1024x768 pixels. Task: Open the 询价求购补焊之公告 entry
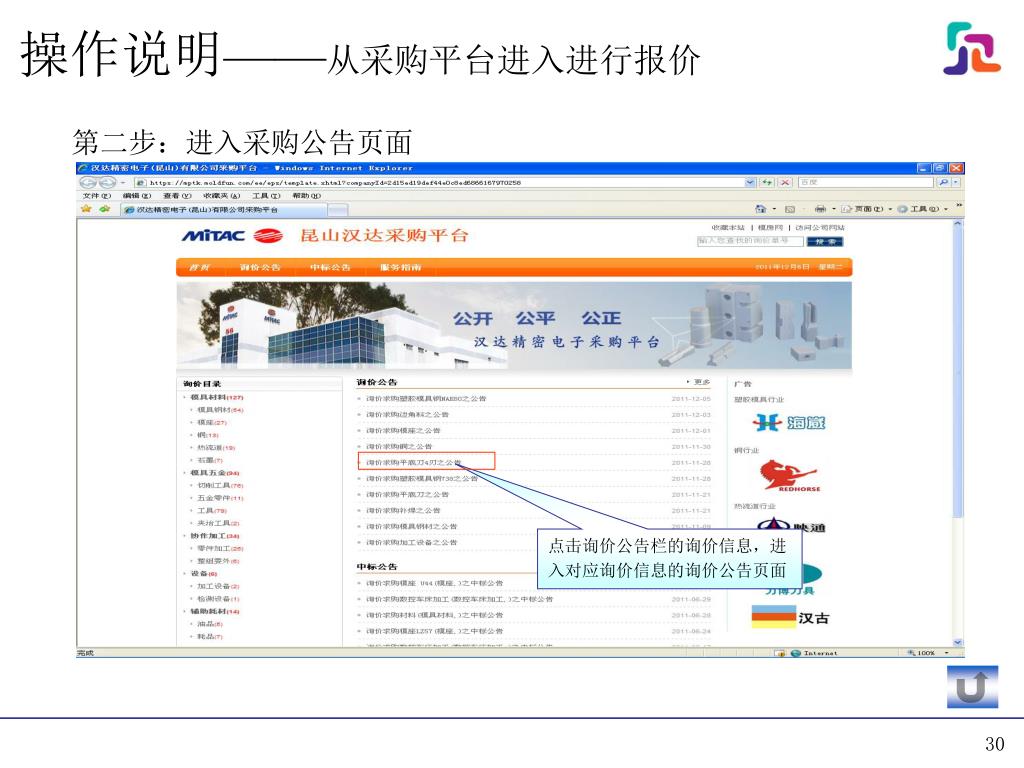[x=403, y=511]
